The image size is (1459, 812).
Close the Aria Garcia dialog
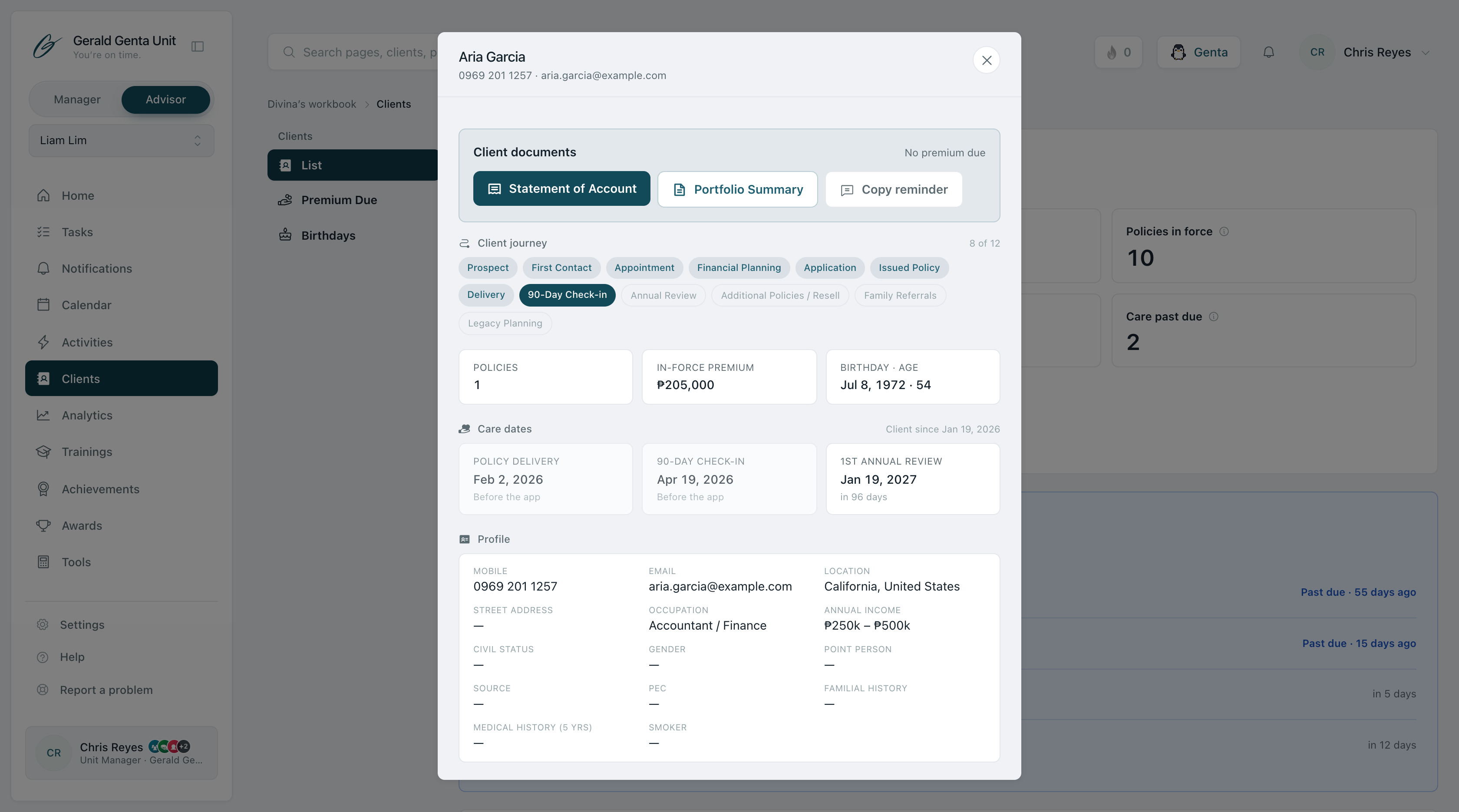[x=987, y=60]
